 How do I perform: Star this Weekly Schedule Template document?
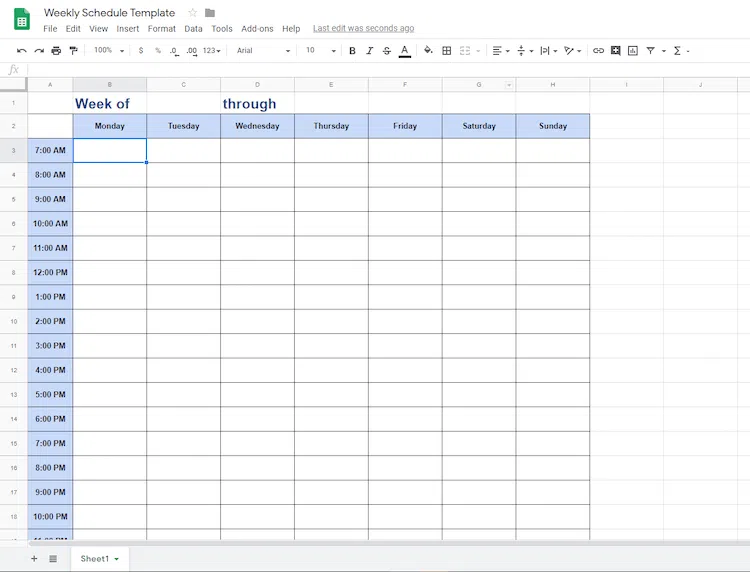pos(192,13)
